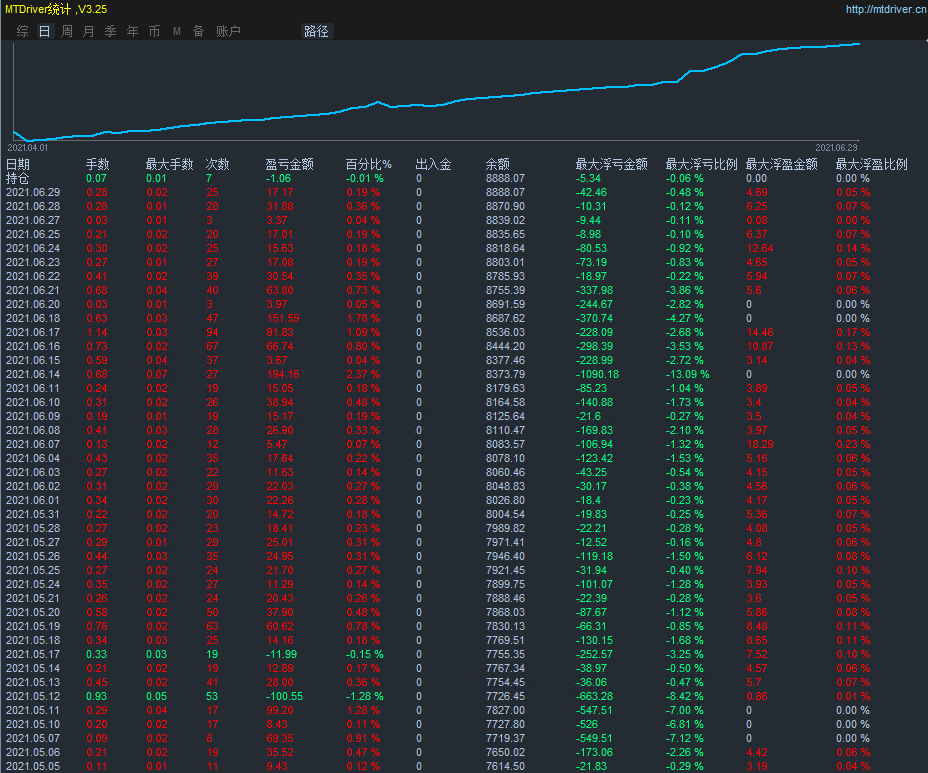The width and height of the screenshot is (928, 773).
Task: Click the 盈亏金额 column header
Action: coord(289,164)
